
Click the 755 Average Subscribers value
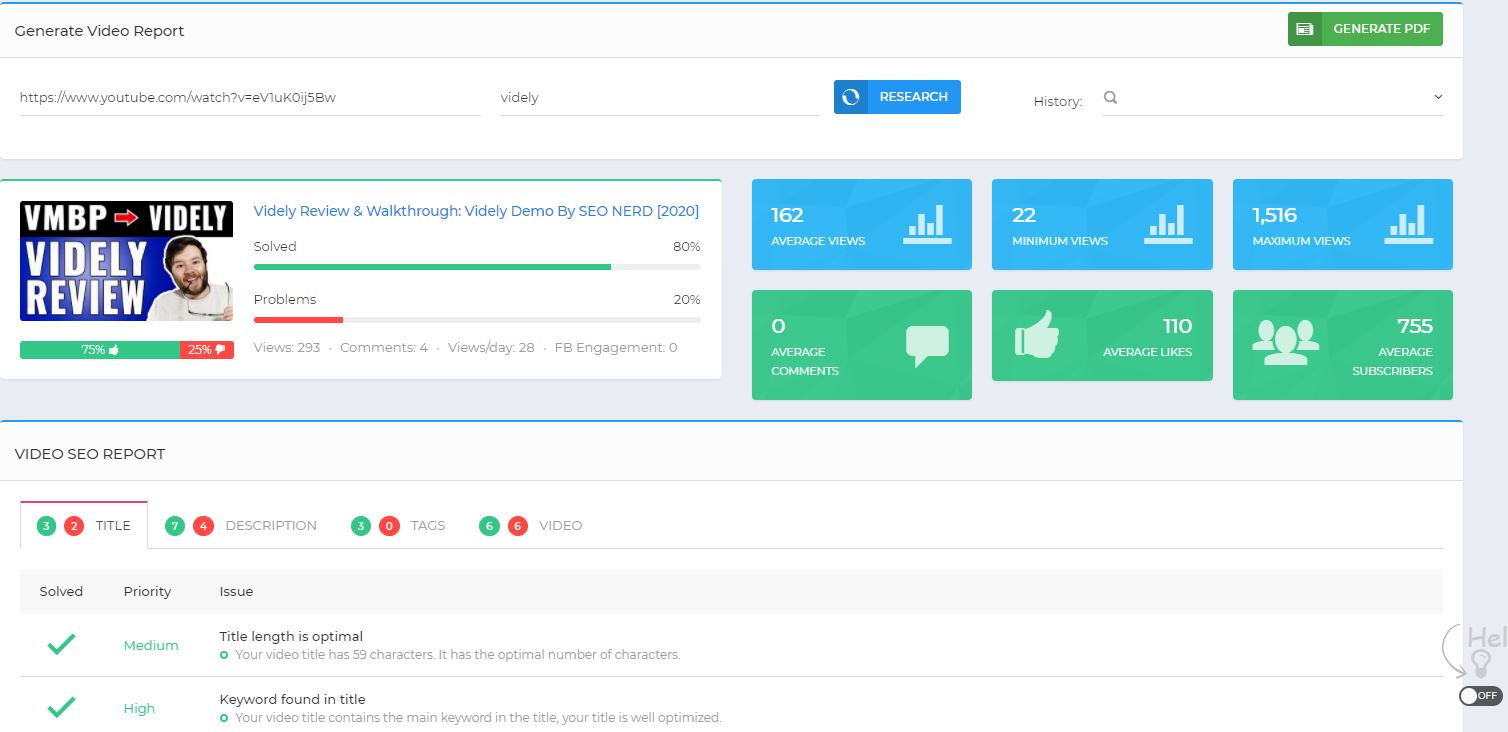click(x=1415, y=326)
